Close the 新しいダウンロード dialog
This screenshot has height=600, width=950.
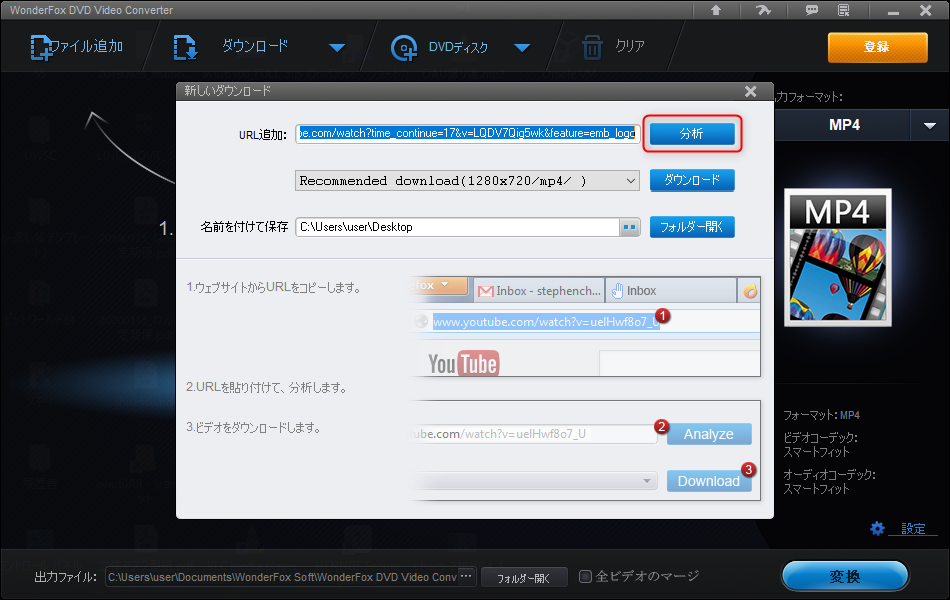point(751,91)
